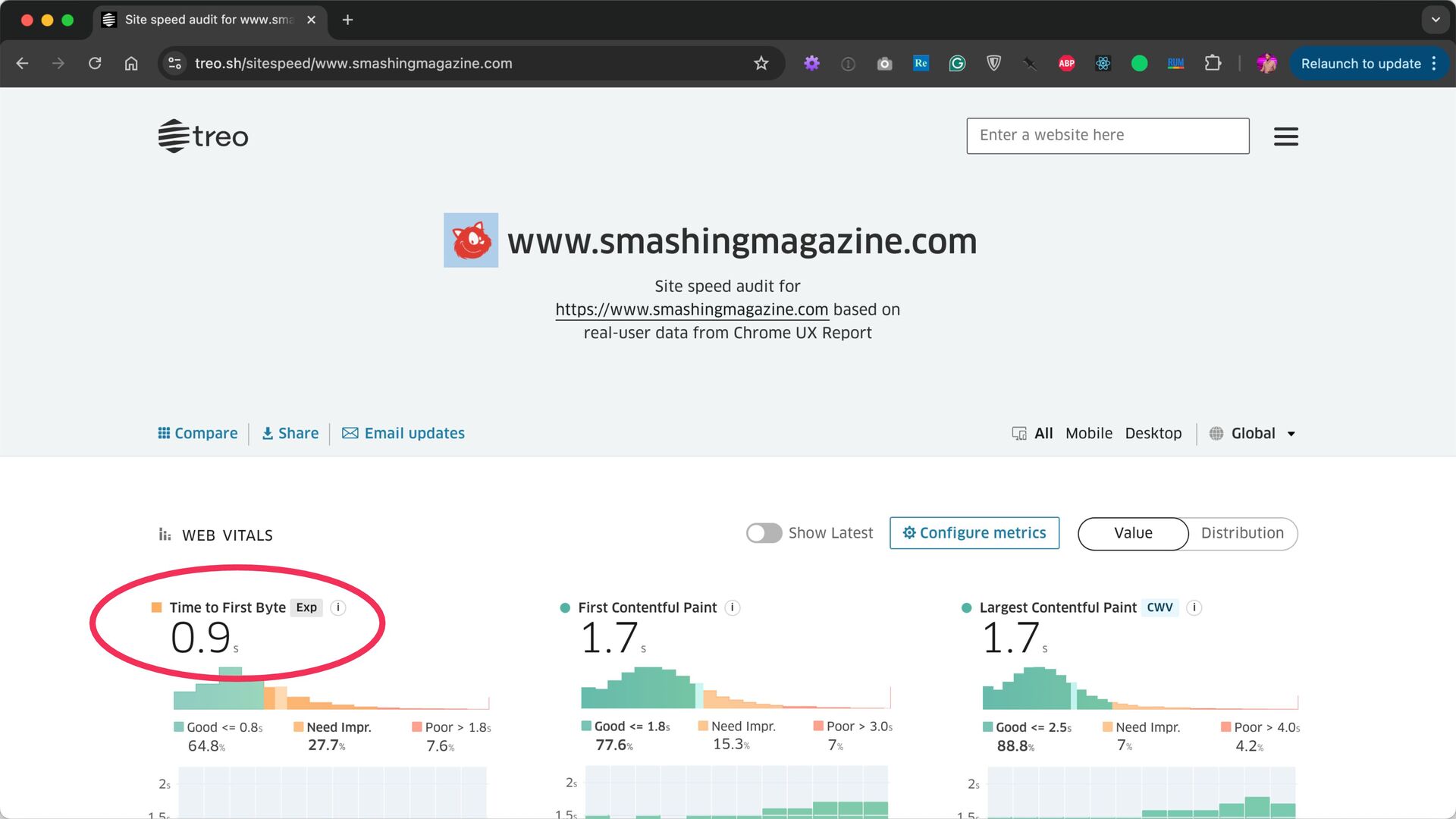Viewport: 1456px width, 819px height.
Task: Open the tab search dropdown chevron
Action: 1436,20
